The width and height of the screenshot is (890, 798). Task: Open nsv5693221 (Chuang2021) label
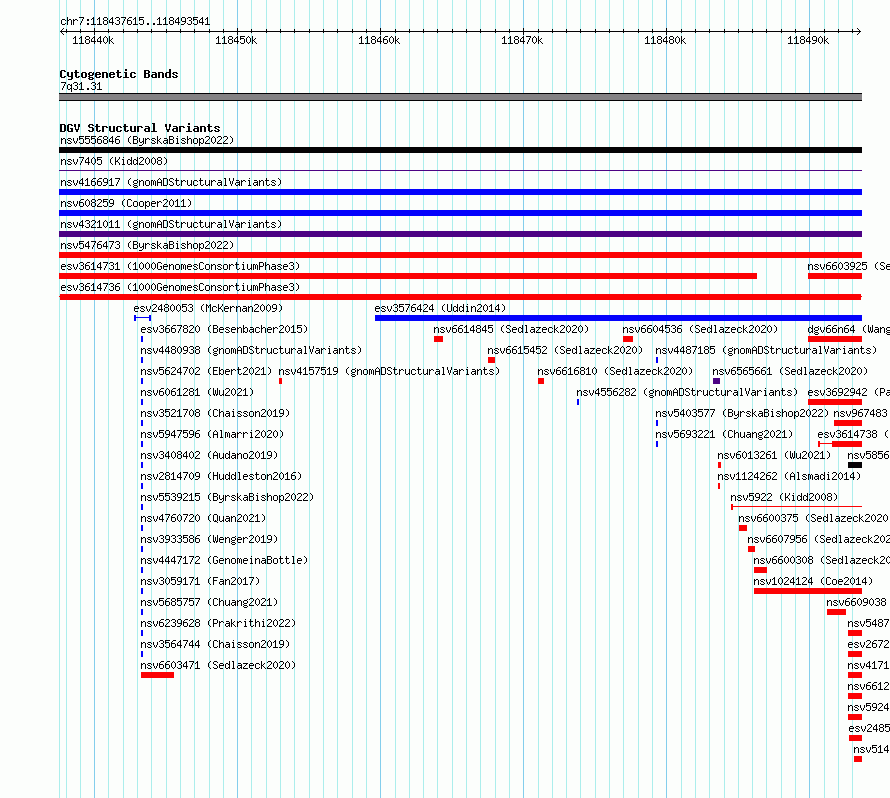pos(724,434)
